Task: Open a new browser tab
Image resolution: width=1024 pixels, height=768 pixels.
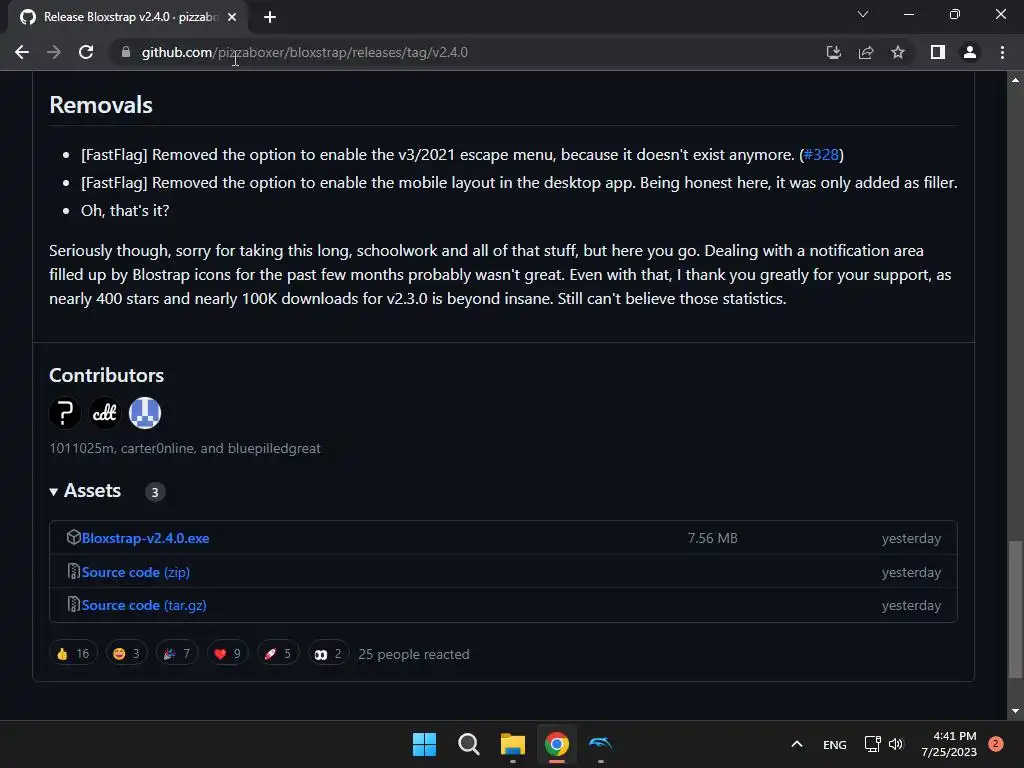Action: click(x=270, y=18)
